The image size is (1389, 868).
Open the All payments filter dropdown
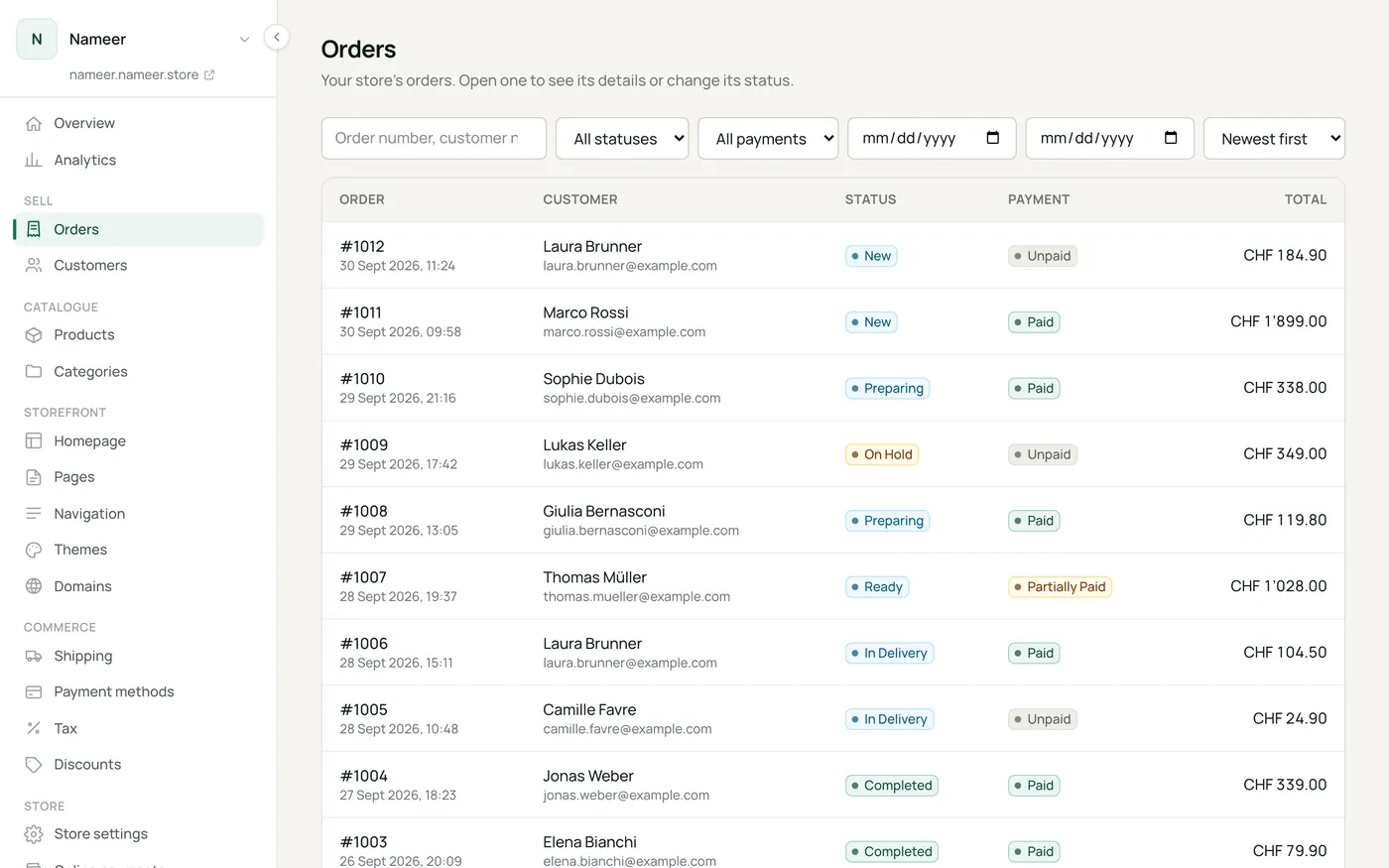point(768,138)
